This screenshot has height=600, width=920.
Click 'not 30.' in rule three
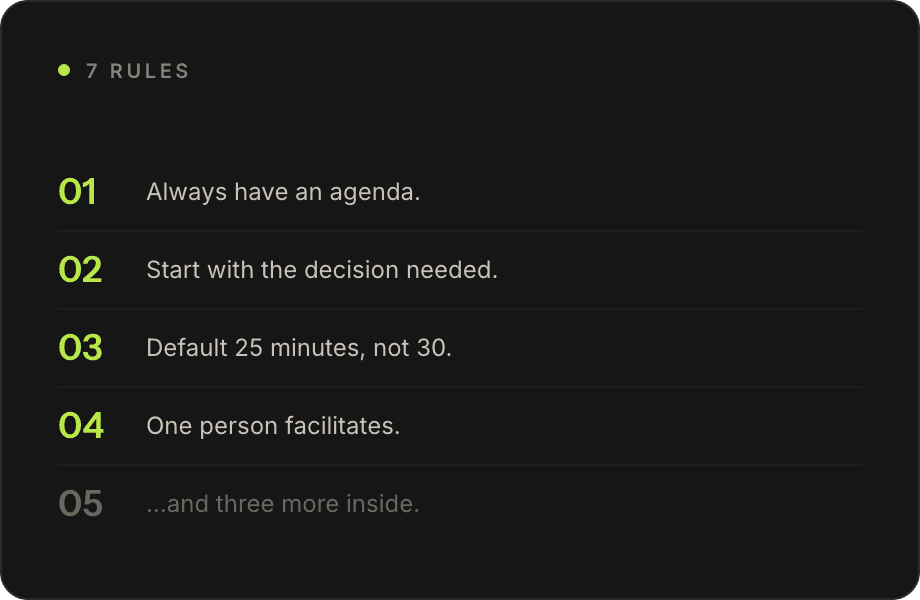(412, 348)
